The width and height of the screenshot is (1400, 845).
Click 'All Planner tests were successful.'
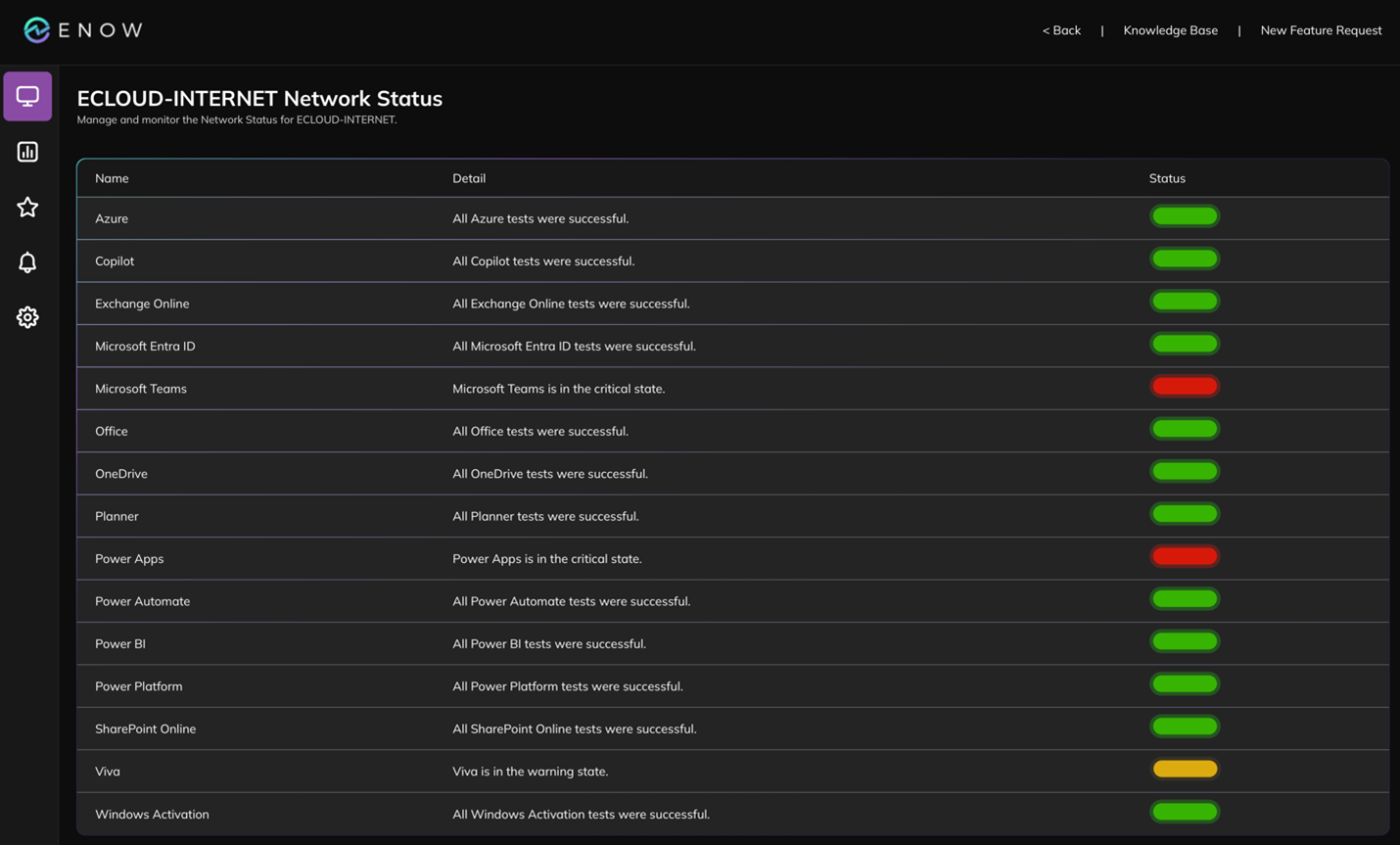pyautogui.click(x=545, y=516)
